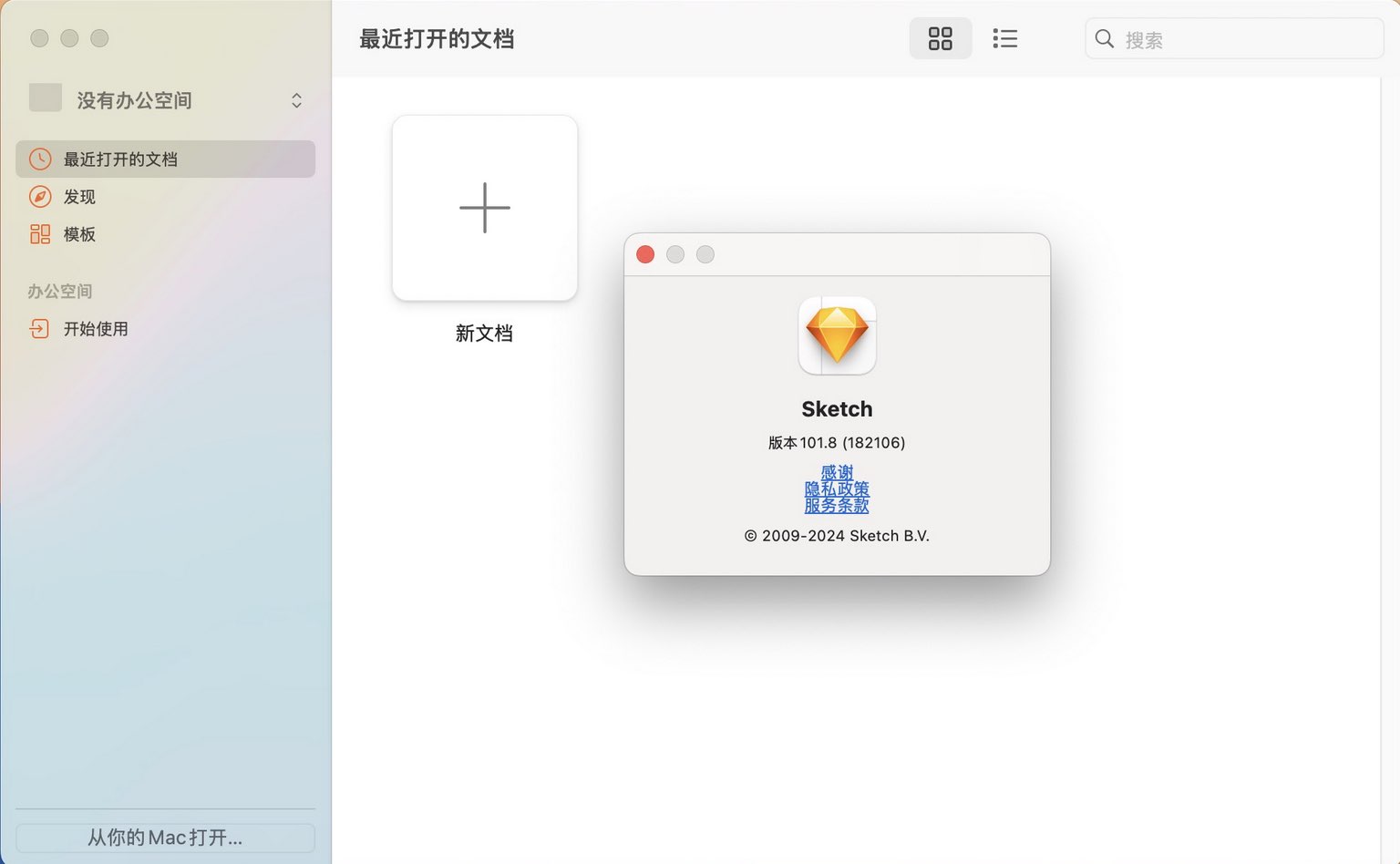Select 最近打开的文档 in sidebar

coord(165,159)
